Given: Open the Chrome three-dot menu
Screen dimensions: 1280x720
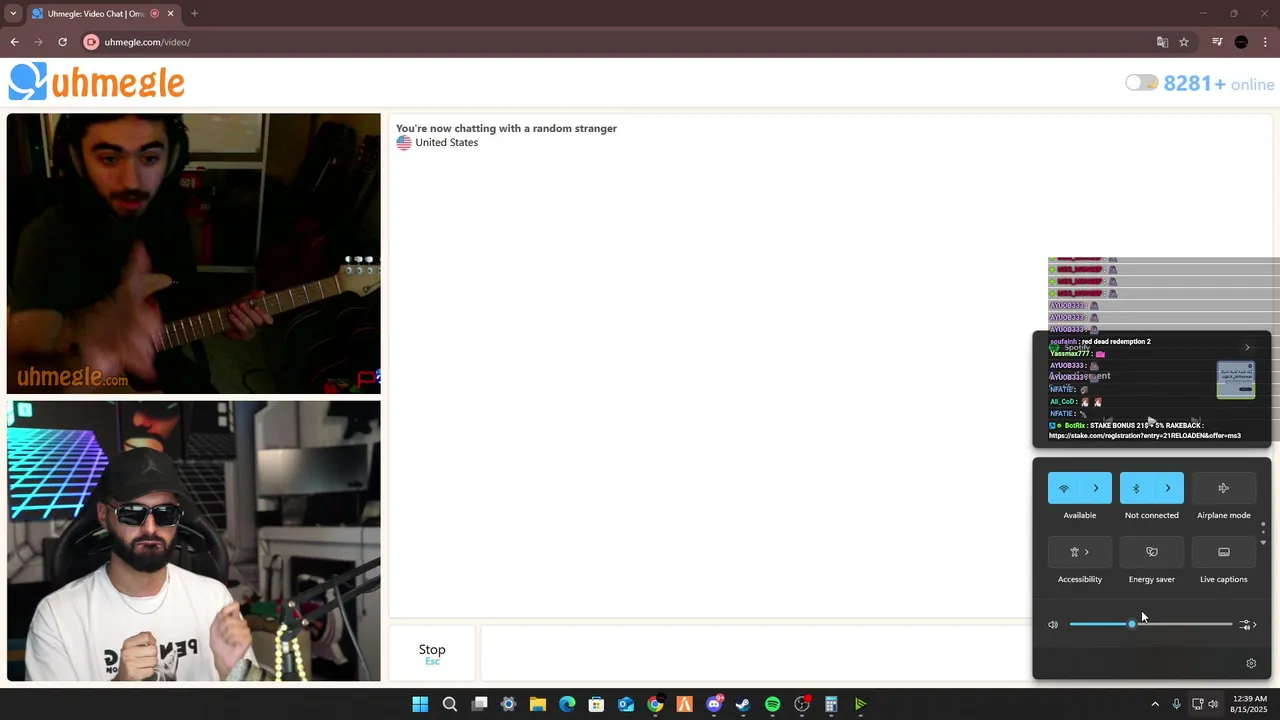Looking at the screenshot, I should coord(1265,42).
